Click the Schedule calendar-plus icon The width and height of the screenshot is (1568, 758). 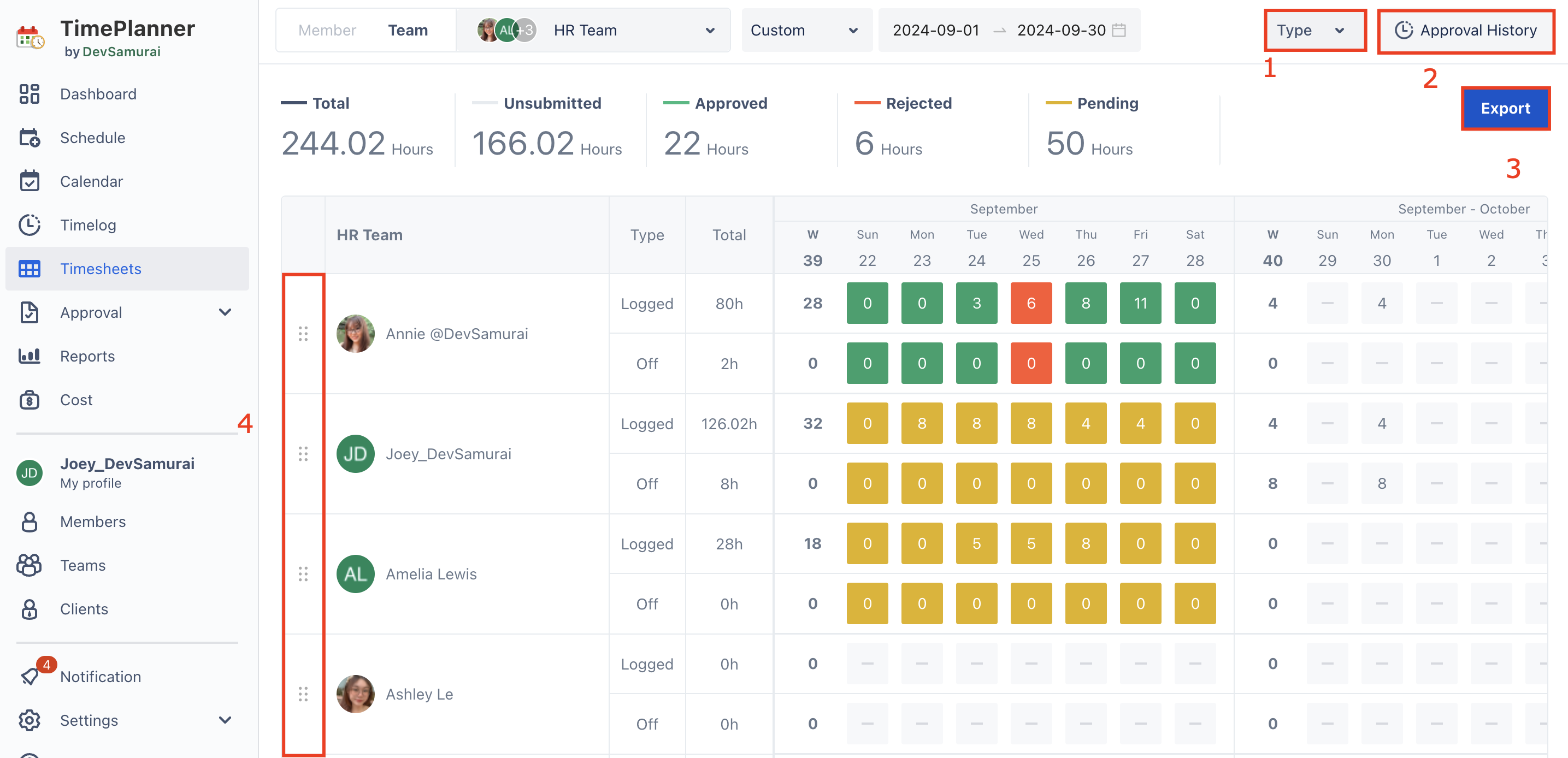click(29, 138)
